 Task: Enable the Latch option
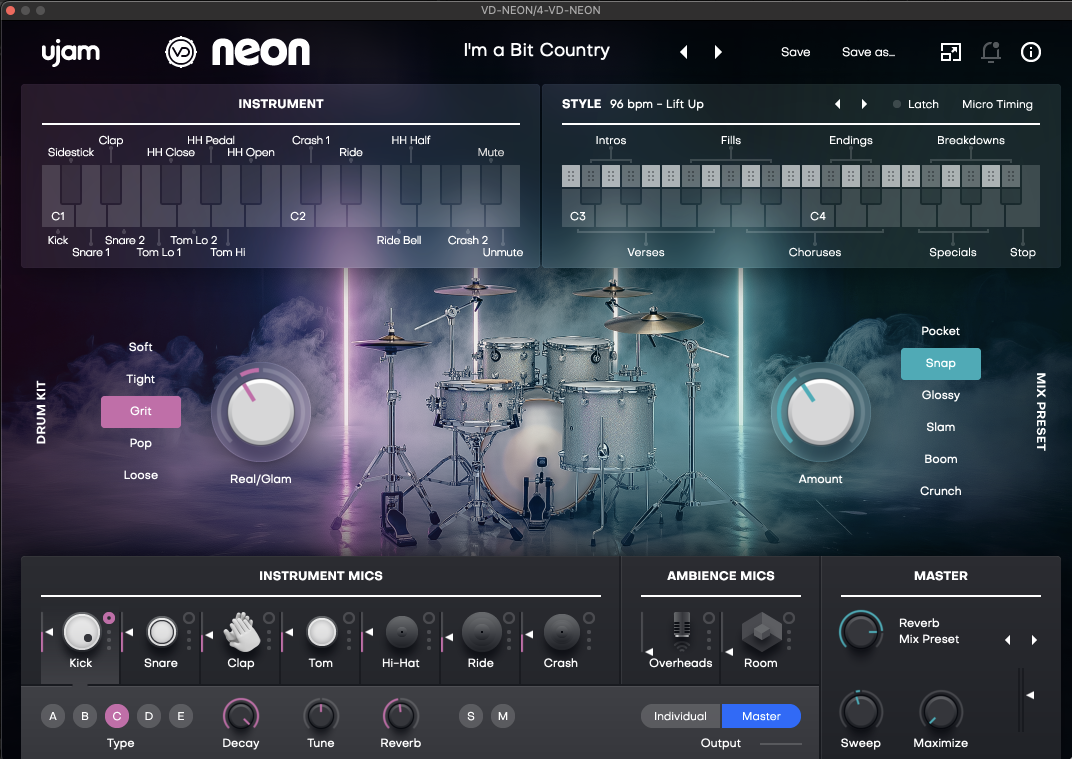[915, 104]
